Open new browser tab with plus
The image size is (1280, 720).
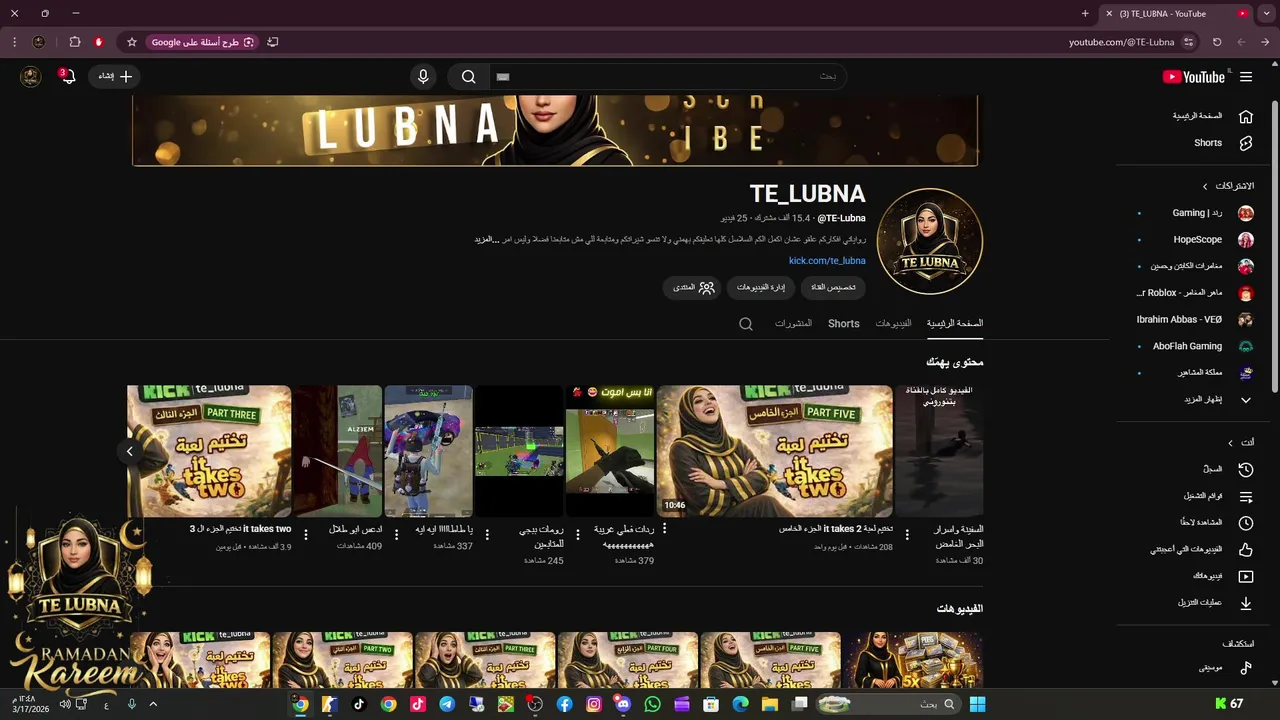(1085, 14)
